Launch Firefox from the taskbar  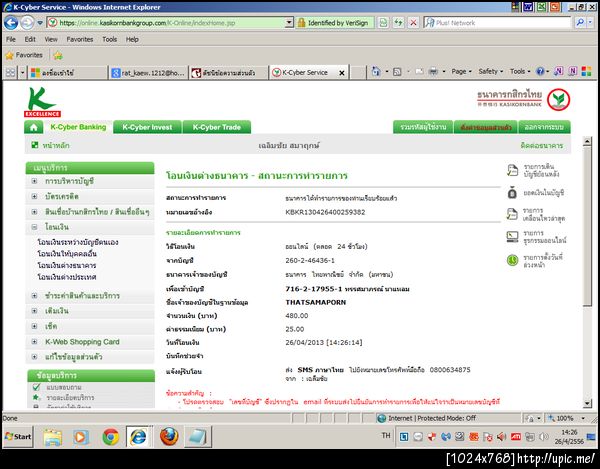(x=169, y=436)
